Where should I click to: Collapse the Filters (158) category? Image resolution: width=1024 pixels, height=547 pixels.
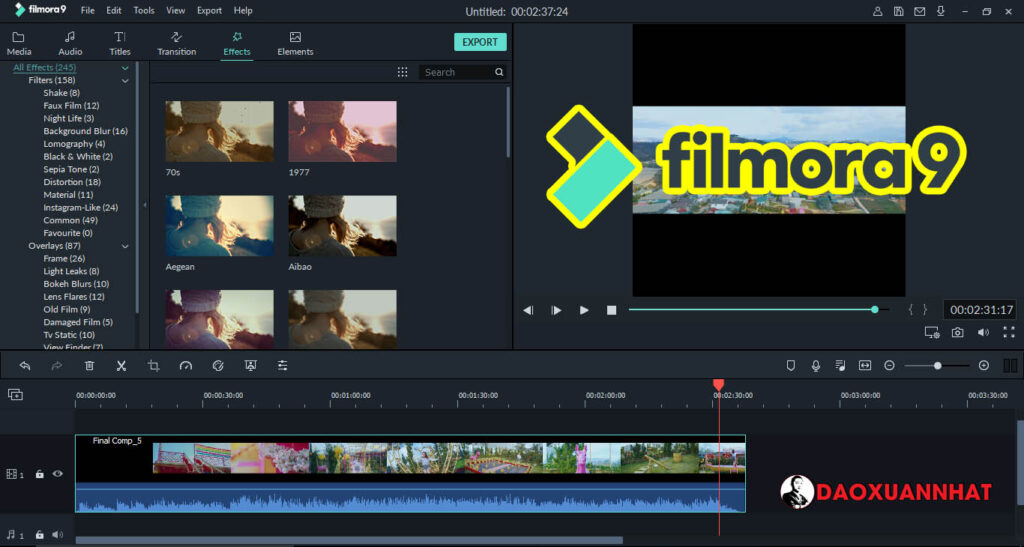click(x=125, y=80)
